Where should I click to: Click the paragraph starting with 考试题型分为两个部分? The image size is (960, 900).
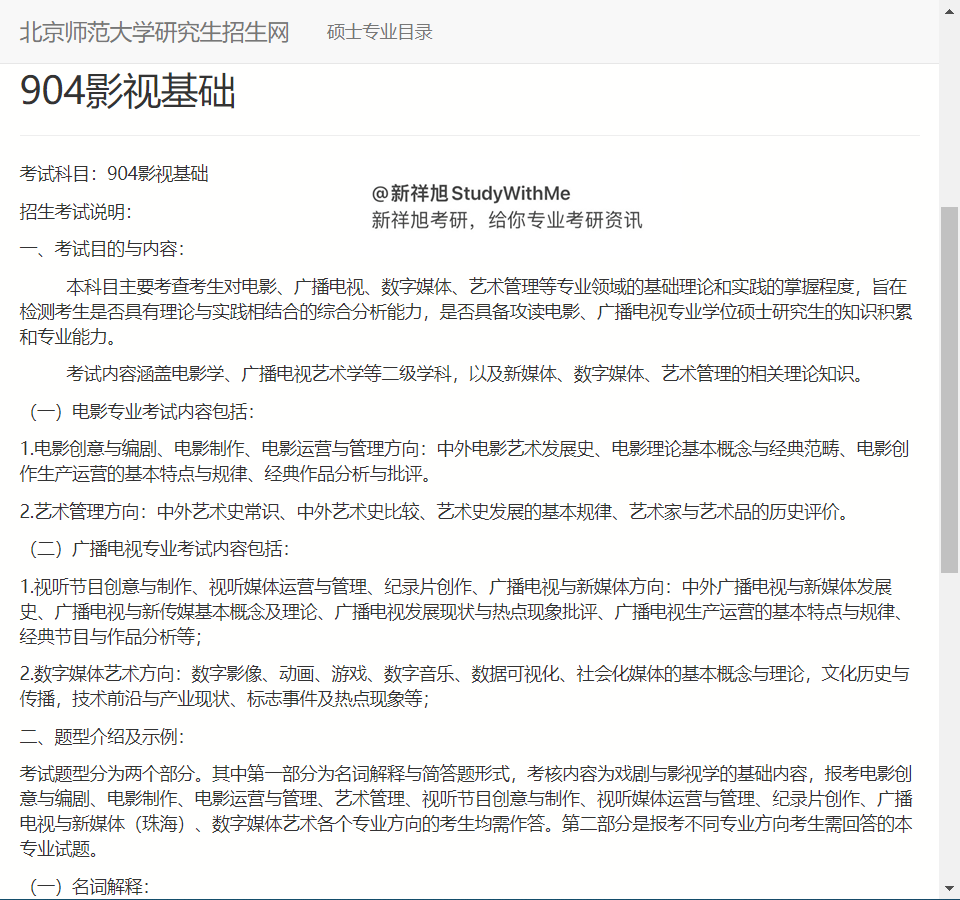(464, 811)
